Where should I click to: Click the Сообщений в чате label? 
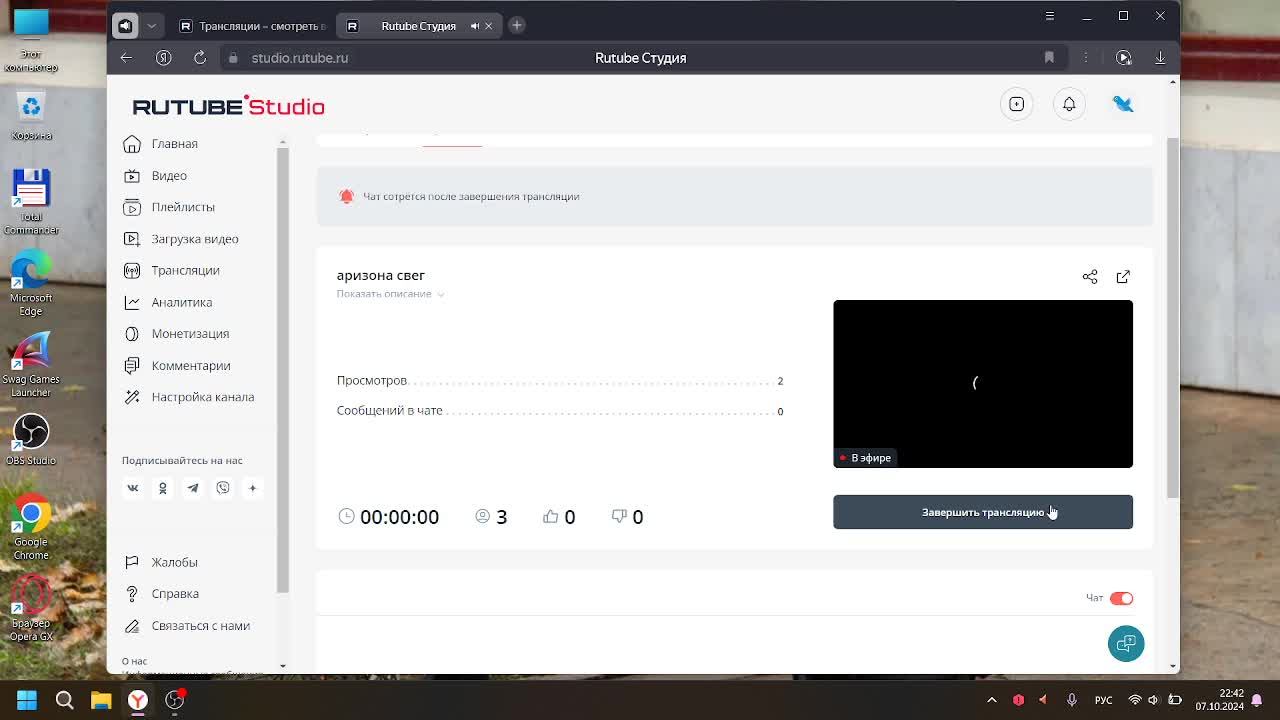click(389, 411)
